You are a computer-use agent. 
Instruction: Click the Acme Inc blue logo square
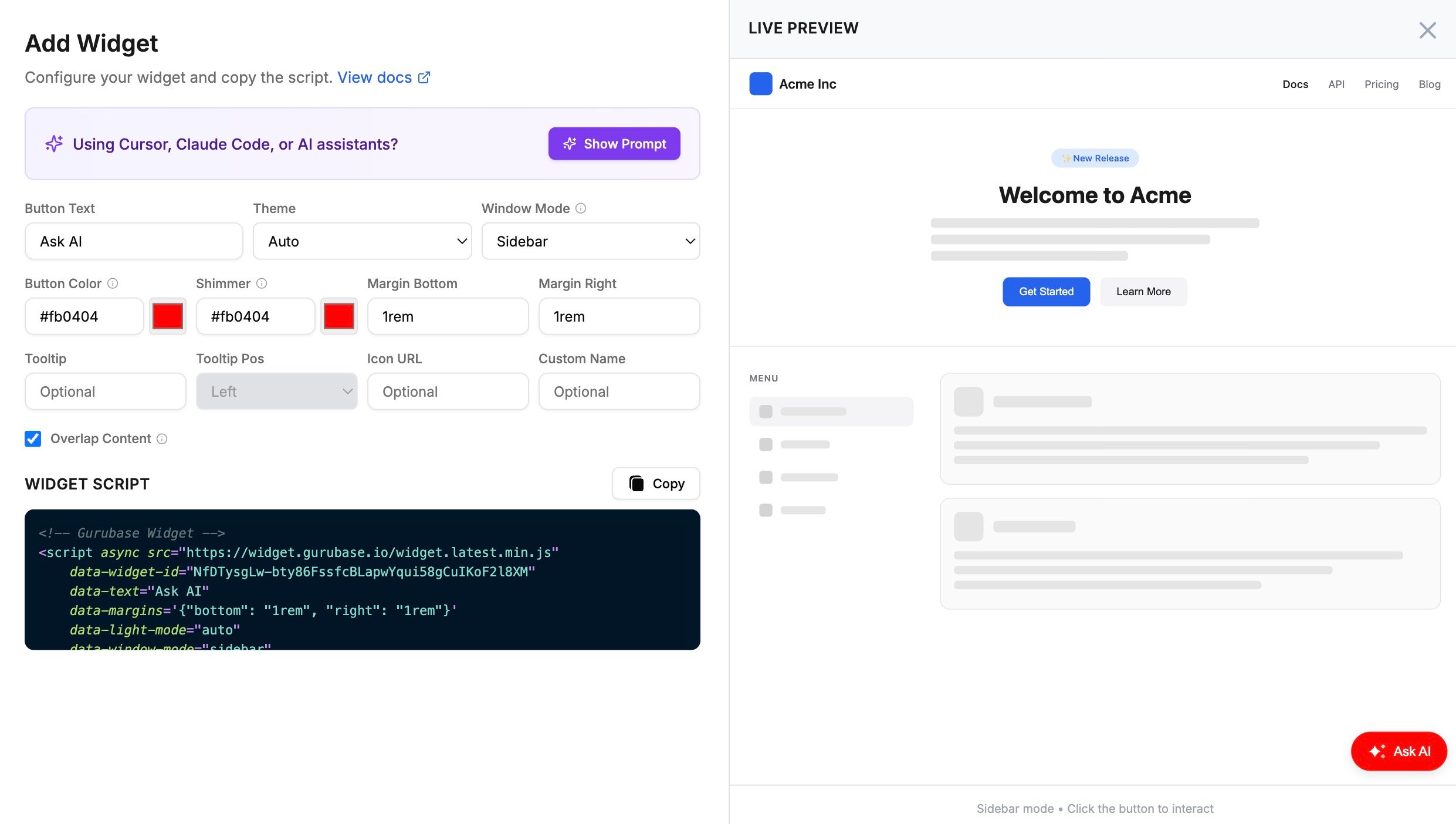click(761, 84)
